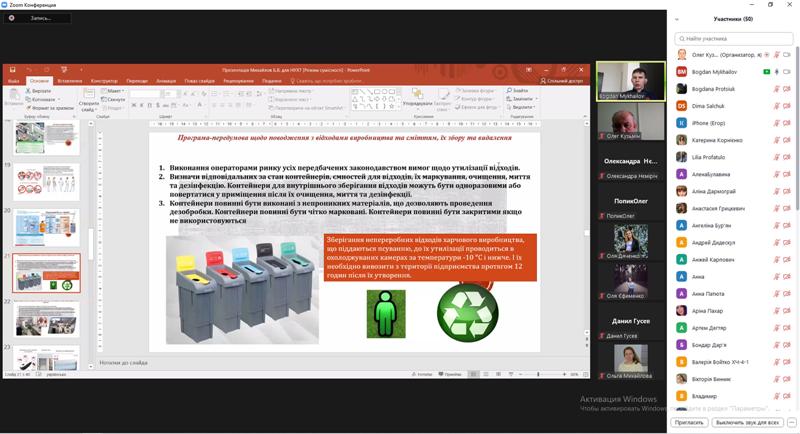Image resolution: width=800 pixels, height=434 pixels.
Task: Click camera-off icon for Катерина Корніенко
Action: (787, 140)
